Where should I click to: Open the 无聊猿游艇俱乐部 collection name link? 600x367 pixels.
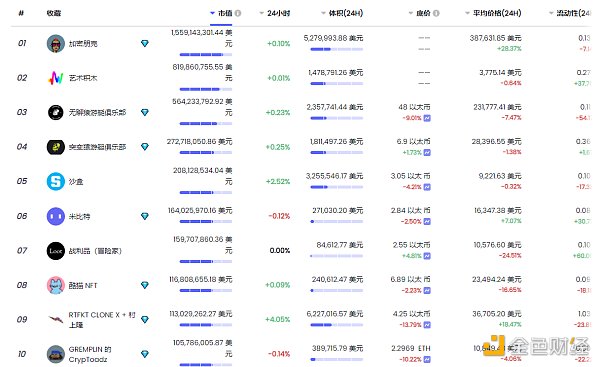(x=97, y=113)
